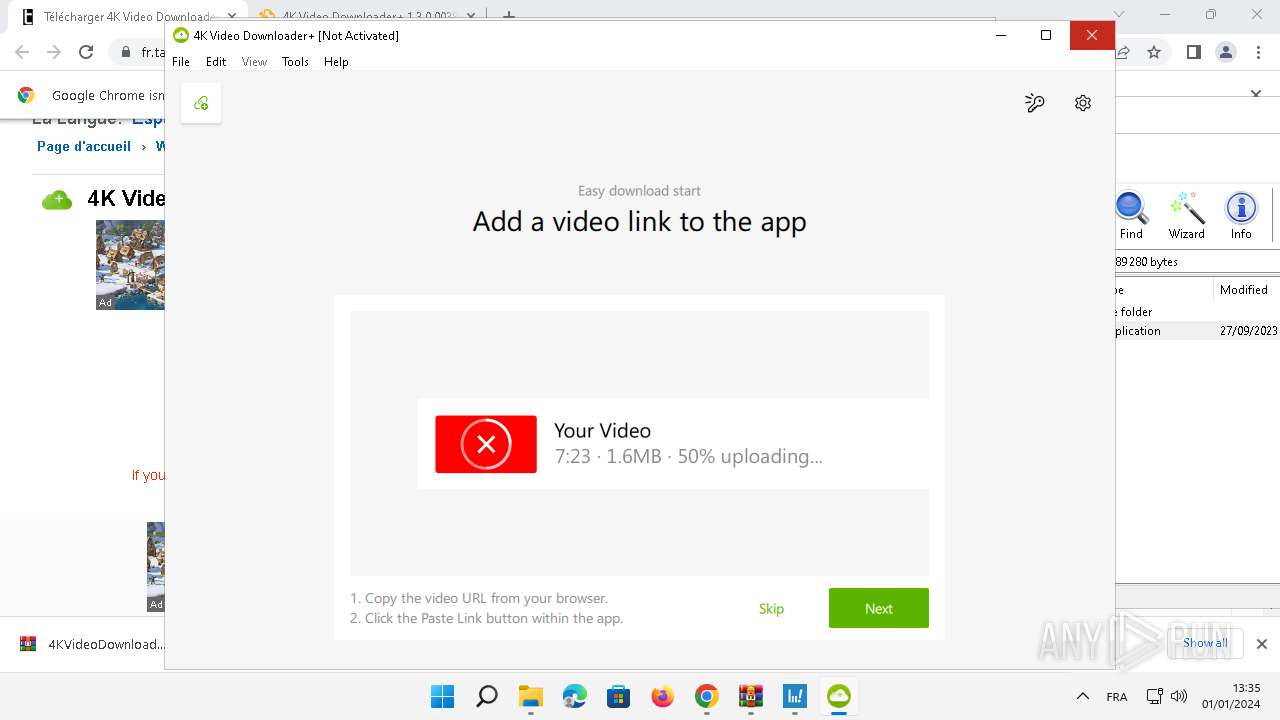Open the settings gear in 4K Video Downloader
The image size is (1280, 720).
click(1083, 103)
